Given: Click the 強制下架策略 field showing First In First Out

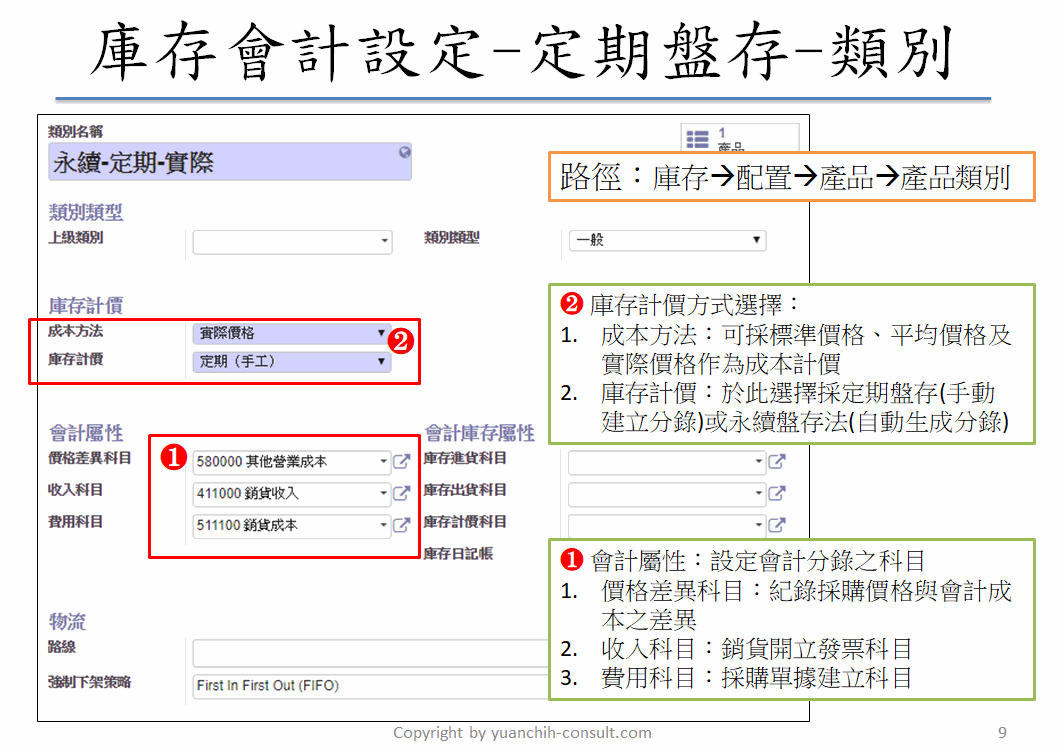Looking at the screenshot, I should (x=370, y=686).
